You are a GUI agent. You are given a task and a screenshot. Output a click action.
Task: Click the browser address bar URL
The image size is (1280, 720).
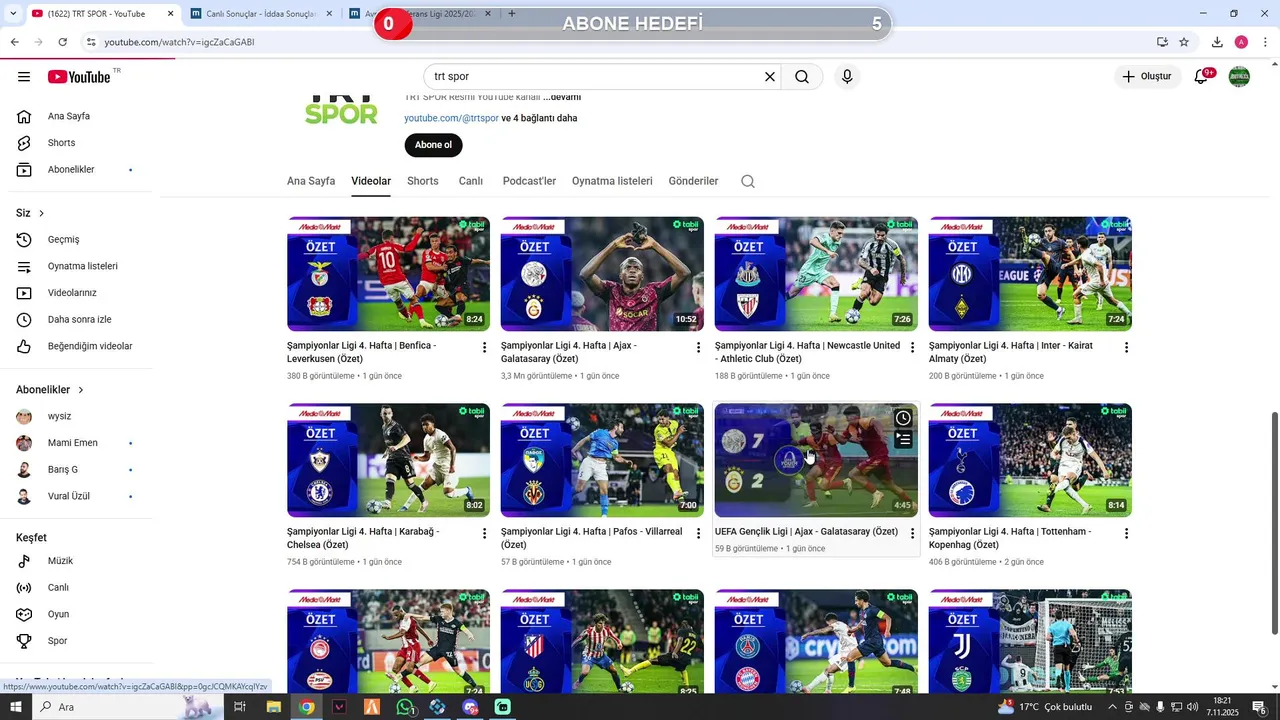(x=179, y=42)
